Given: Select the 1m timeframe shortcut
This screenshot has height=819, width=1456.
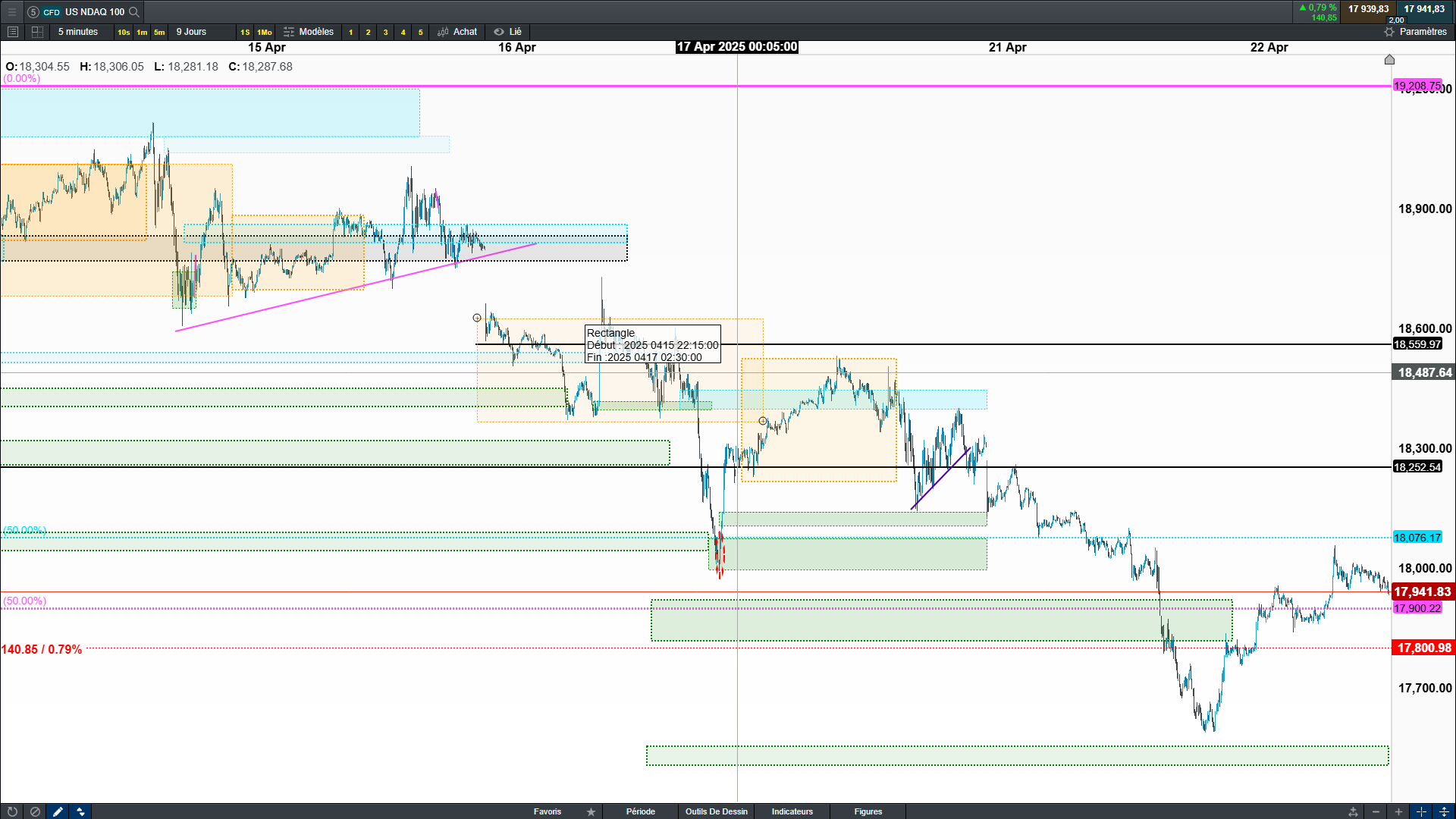Looking at the screenshot, I should point(142,32).
